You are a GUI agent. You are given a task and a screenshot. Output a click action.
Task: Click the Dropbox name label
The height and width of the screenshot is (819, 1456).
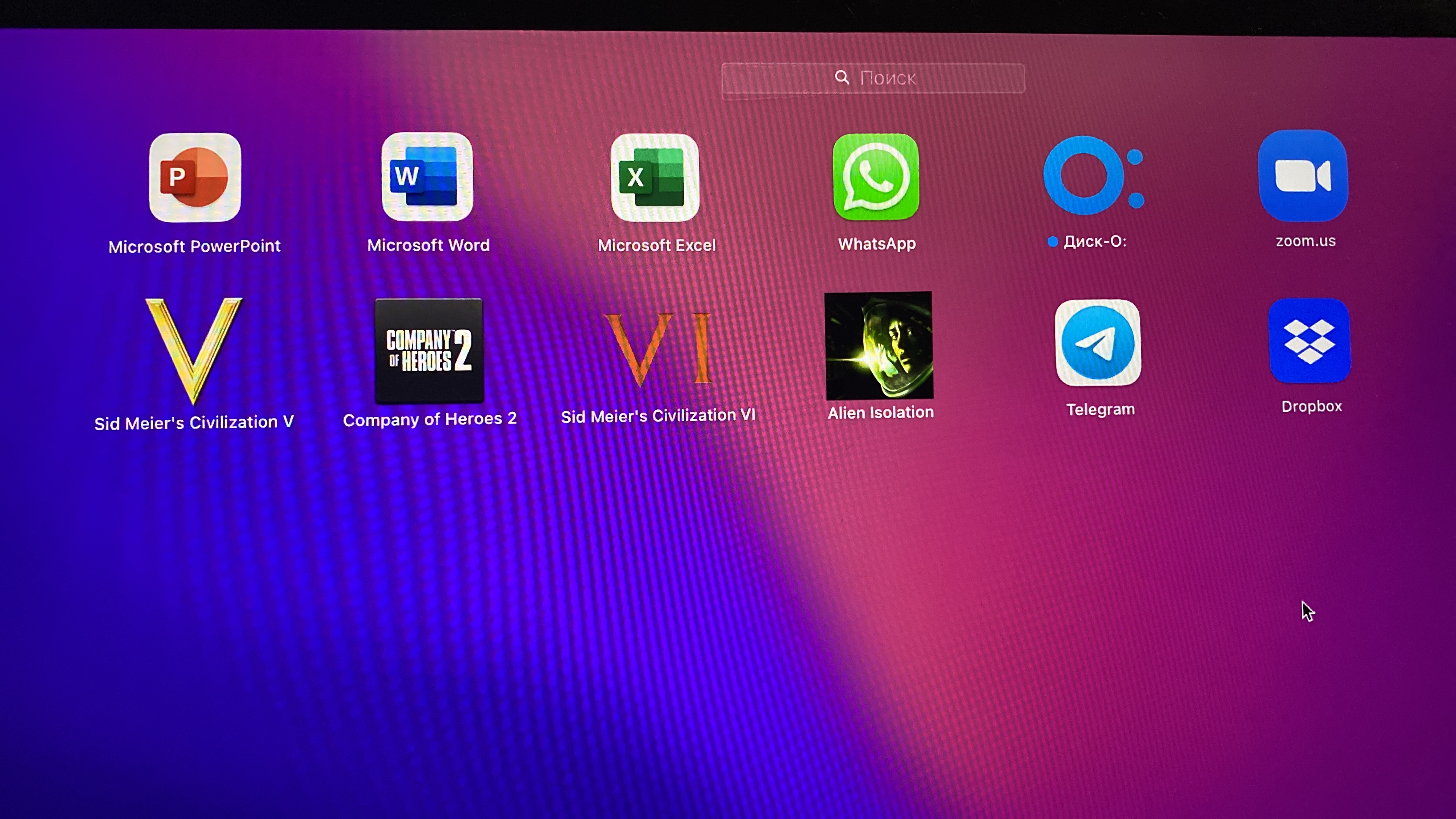(1311, 406)
